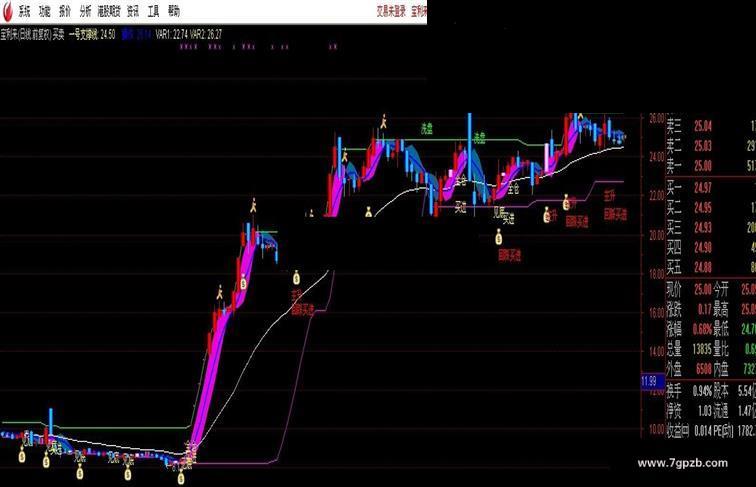Select the 买三 24.93 bid row
Image resolution: width=756 pixels, height=487 pixels.
pyautogui.click(x=711, y=227)
